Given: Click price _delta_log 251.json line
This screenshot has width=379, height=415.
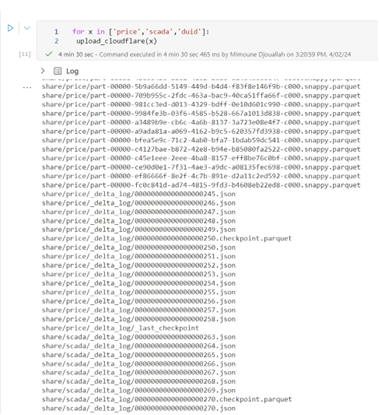Looking at the screenshot, I should 139,257.
